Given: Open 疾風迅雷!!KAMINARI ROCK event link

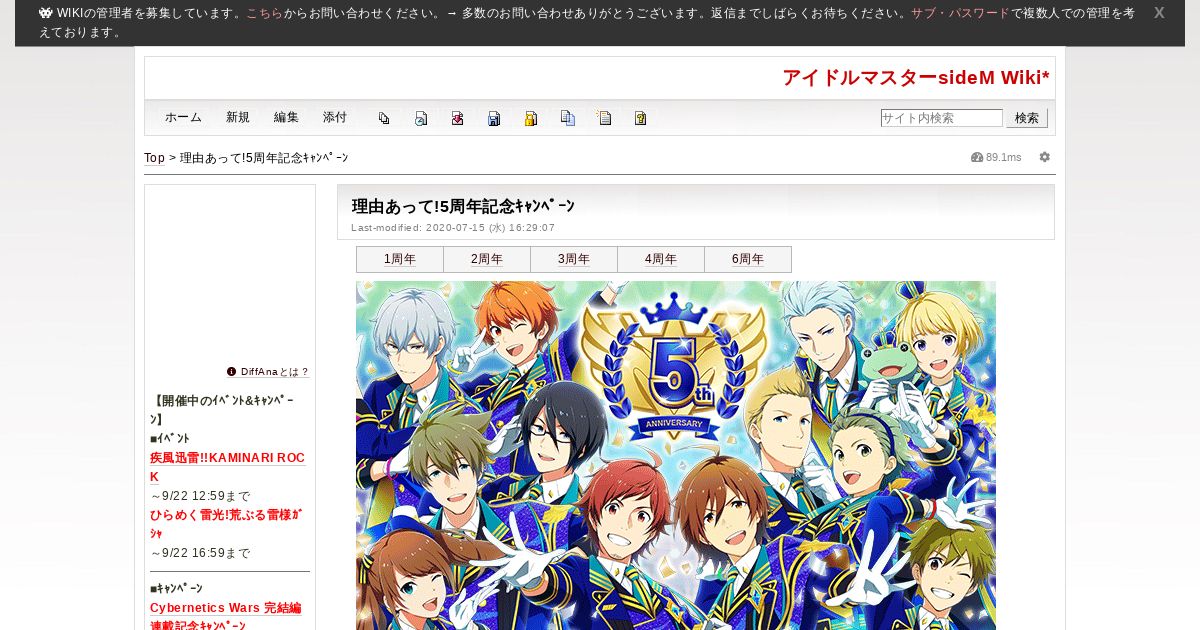Looking at the screenshot, I should pyautogui.click(x=228, y=467).
